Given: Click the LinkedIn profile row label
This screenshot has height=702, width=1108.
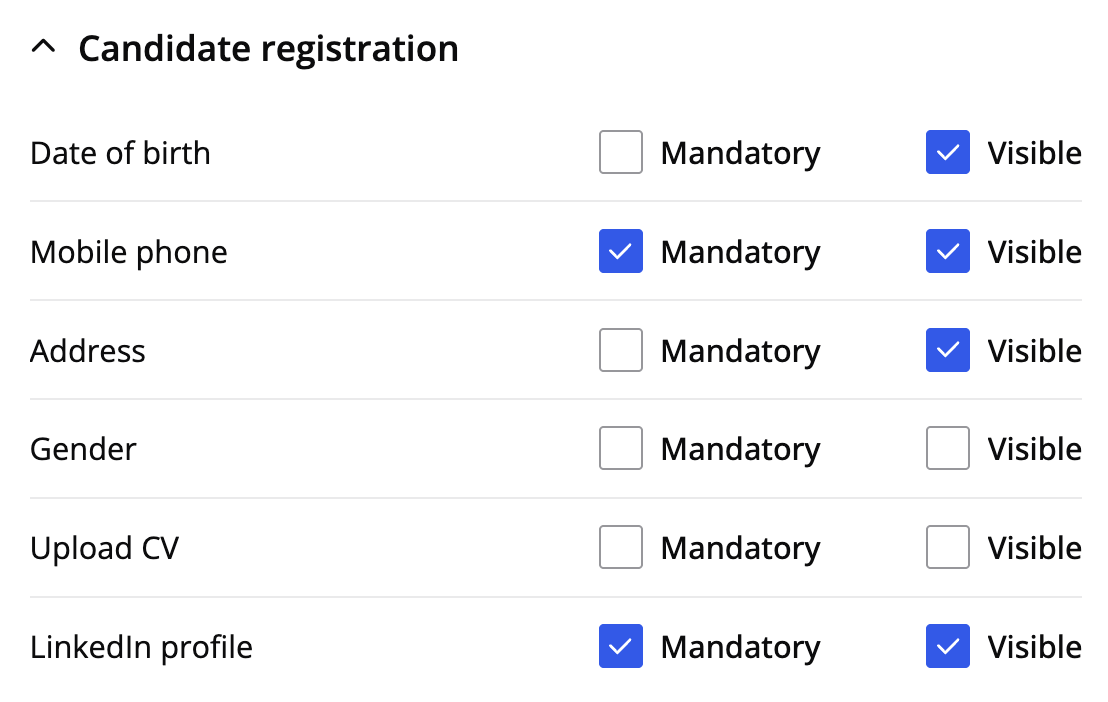Looking at the screenshot, I should click(x=141, y=647).
